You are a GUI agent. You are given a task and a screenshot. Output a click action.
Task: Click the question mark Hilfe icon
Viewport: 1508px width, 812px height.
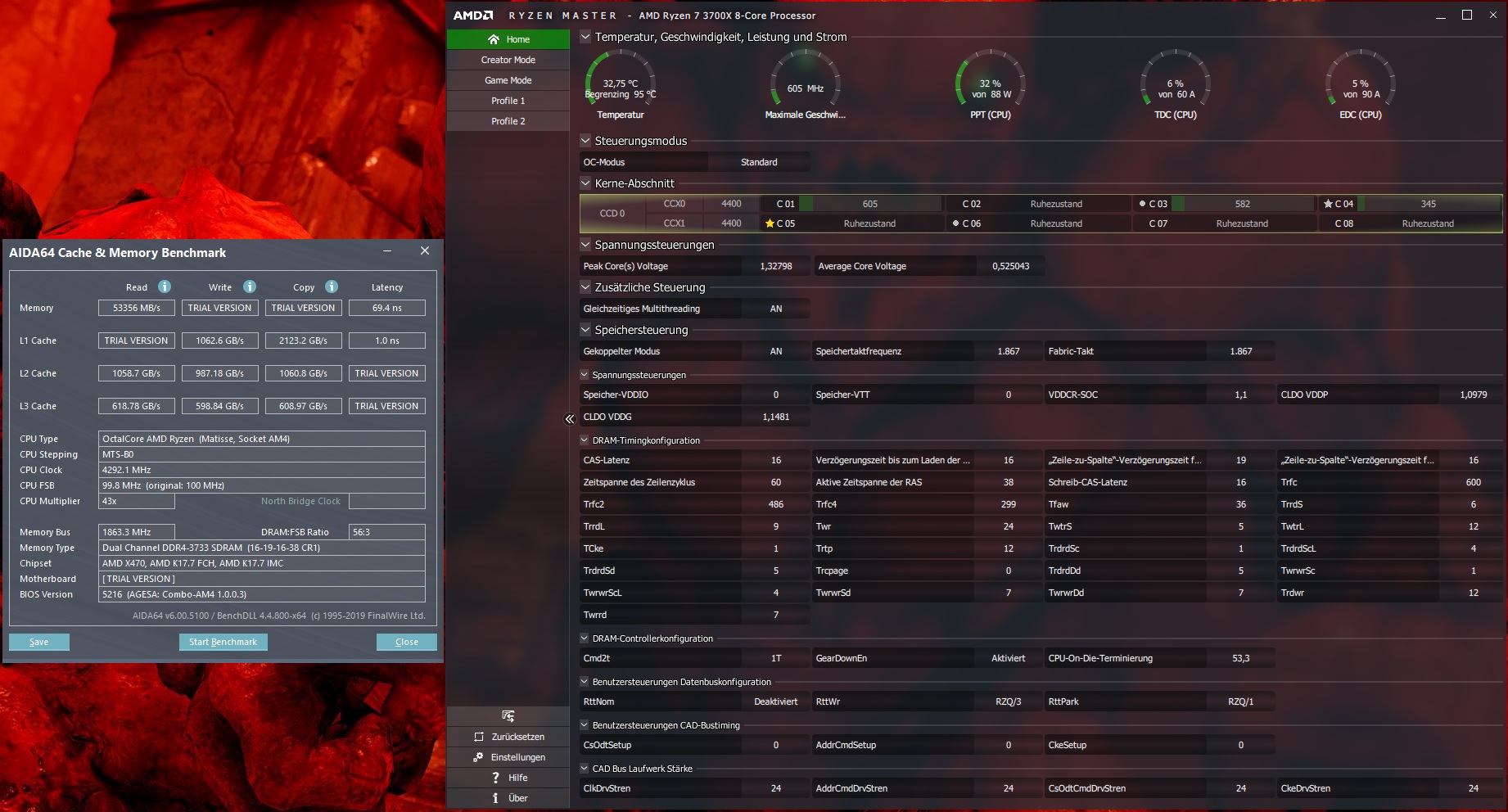click(x=495, y=778)
